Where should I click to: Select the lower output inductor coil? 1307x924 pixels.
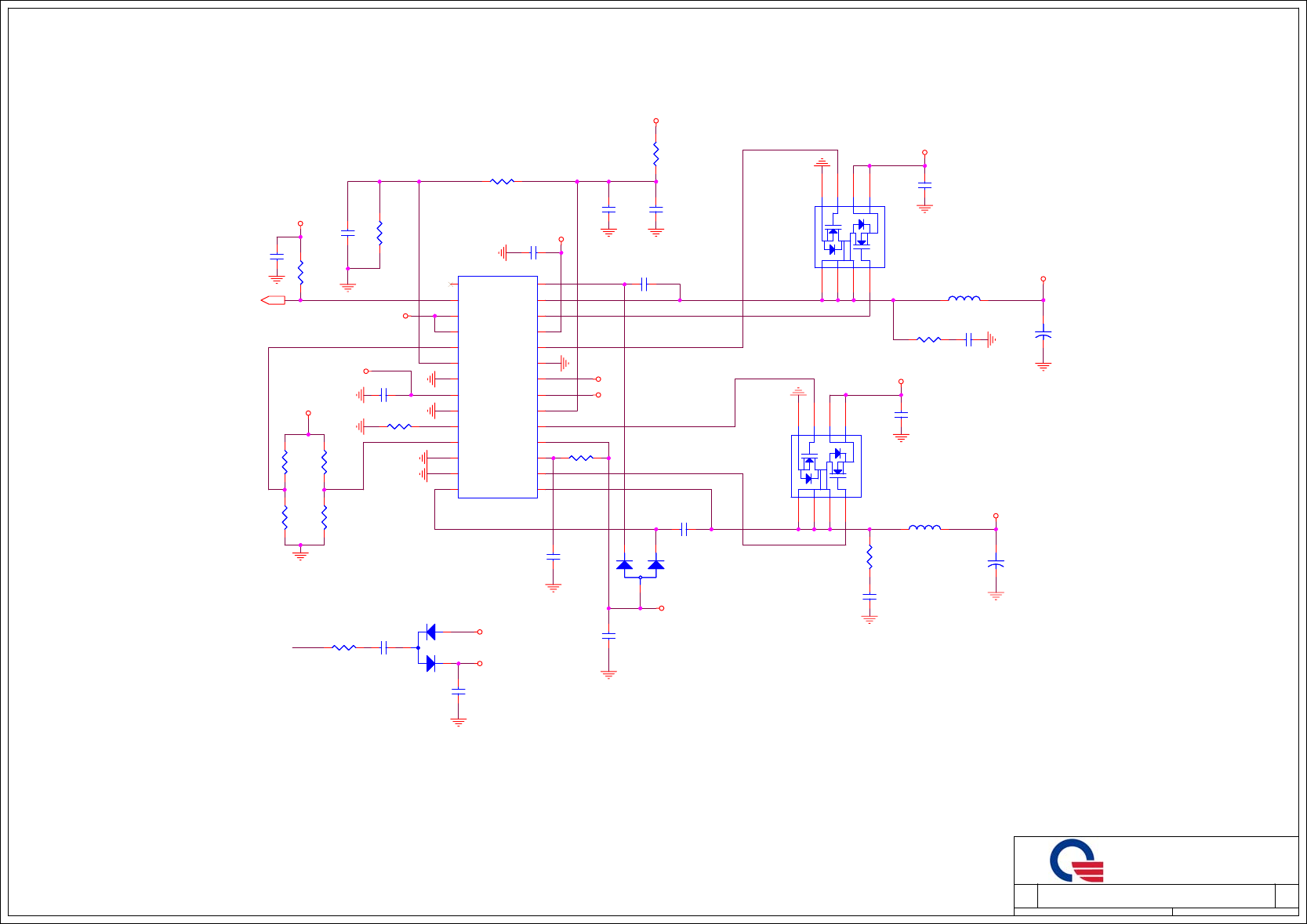coord(925,527)
